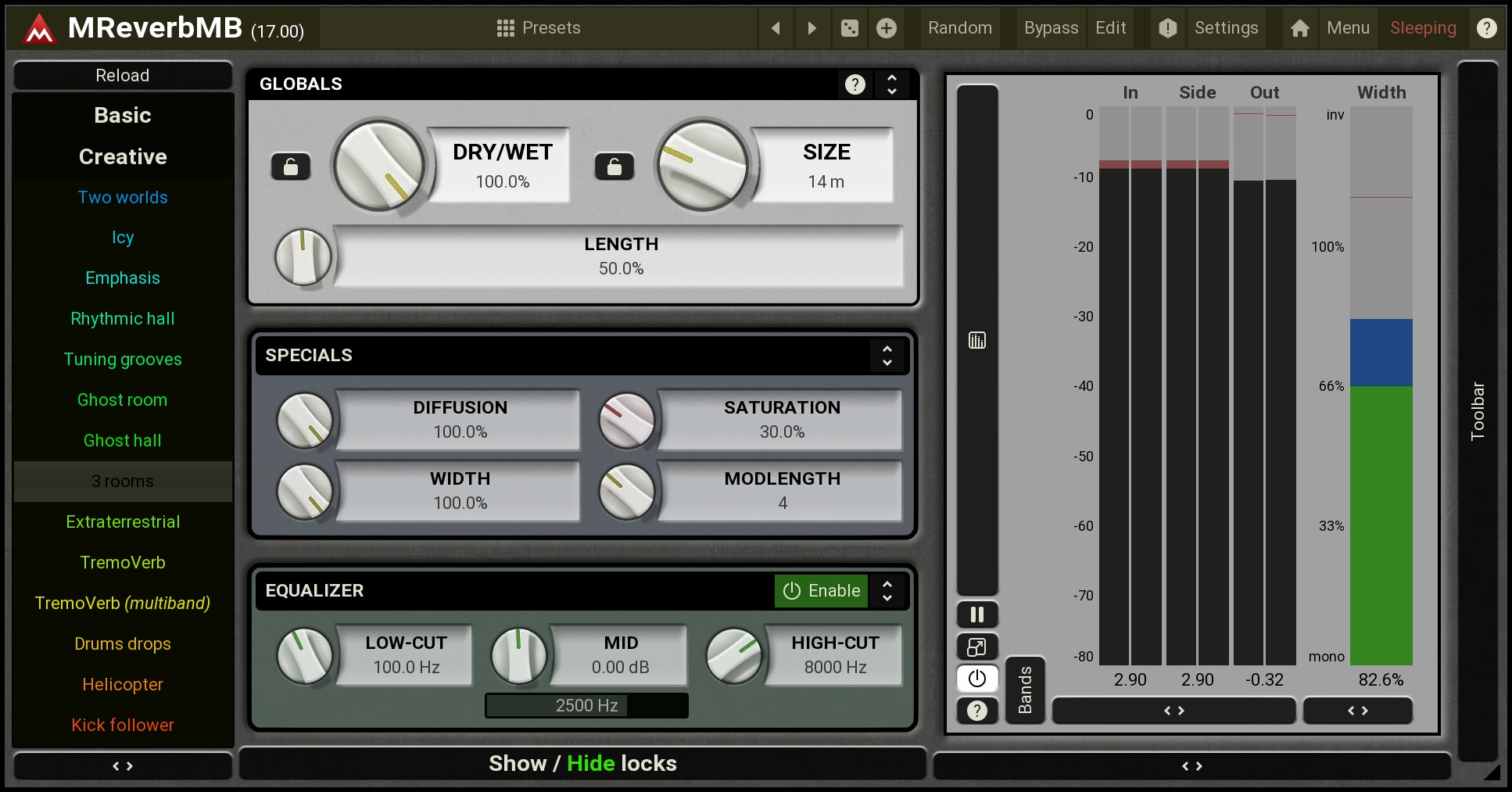Toggle the meter power button

976,679
